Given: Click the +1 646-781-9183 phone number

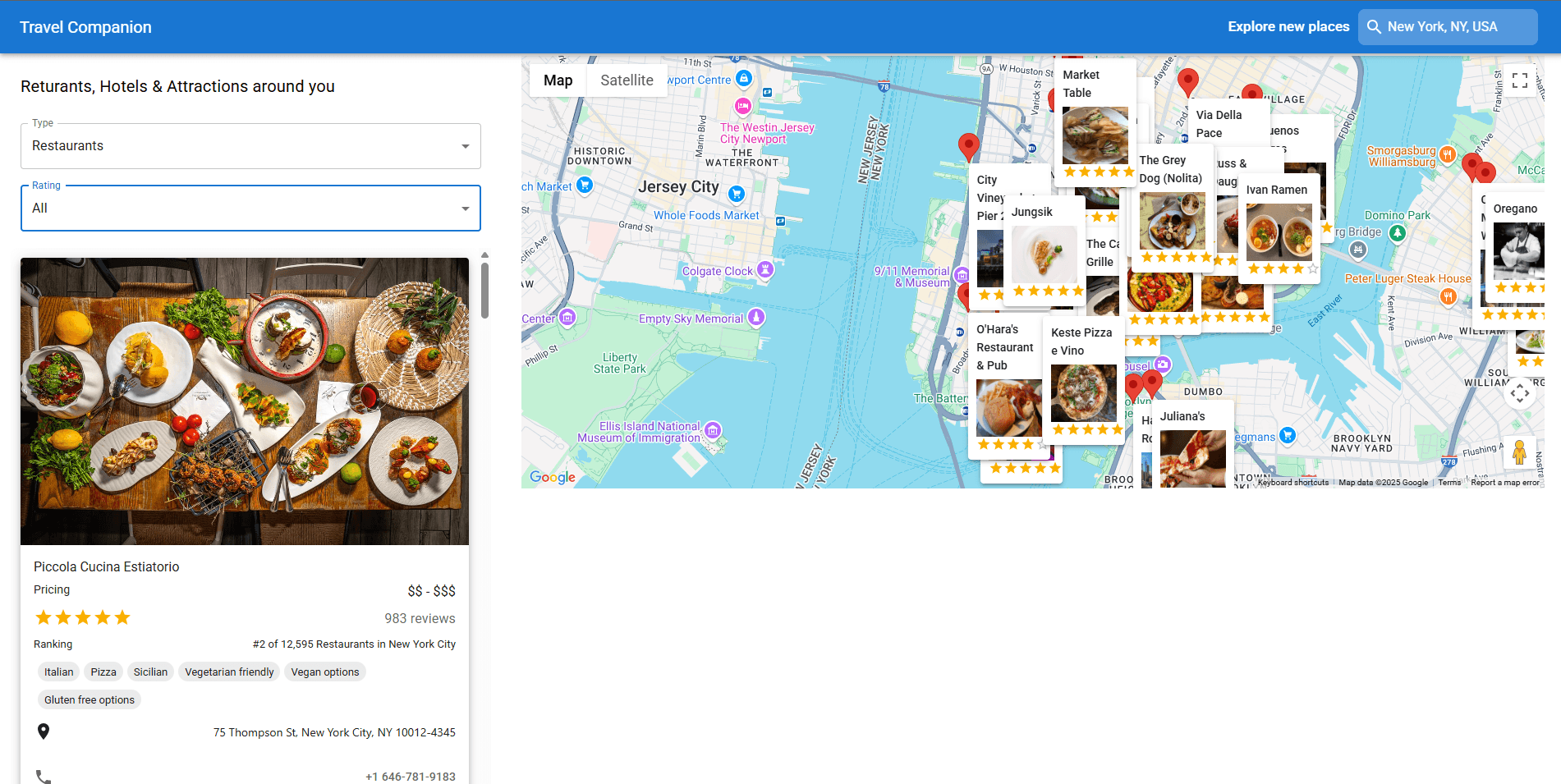Looking at the screenshot, I should point(411,777).
